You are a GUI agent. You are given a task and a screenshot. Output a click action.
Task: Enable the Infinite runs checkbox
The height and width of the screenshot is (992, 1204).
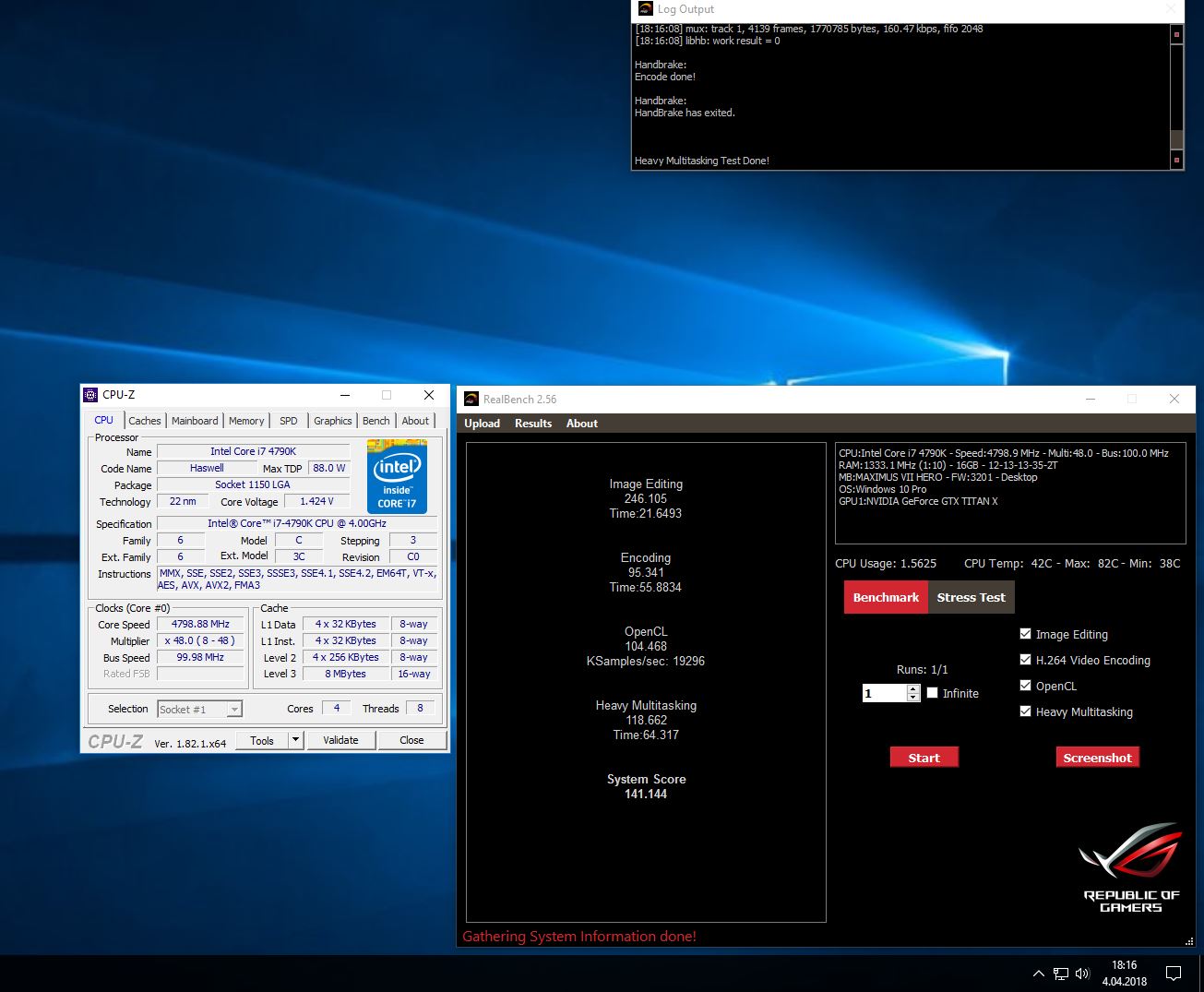(932, 693)
